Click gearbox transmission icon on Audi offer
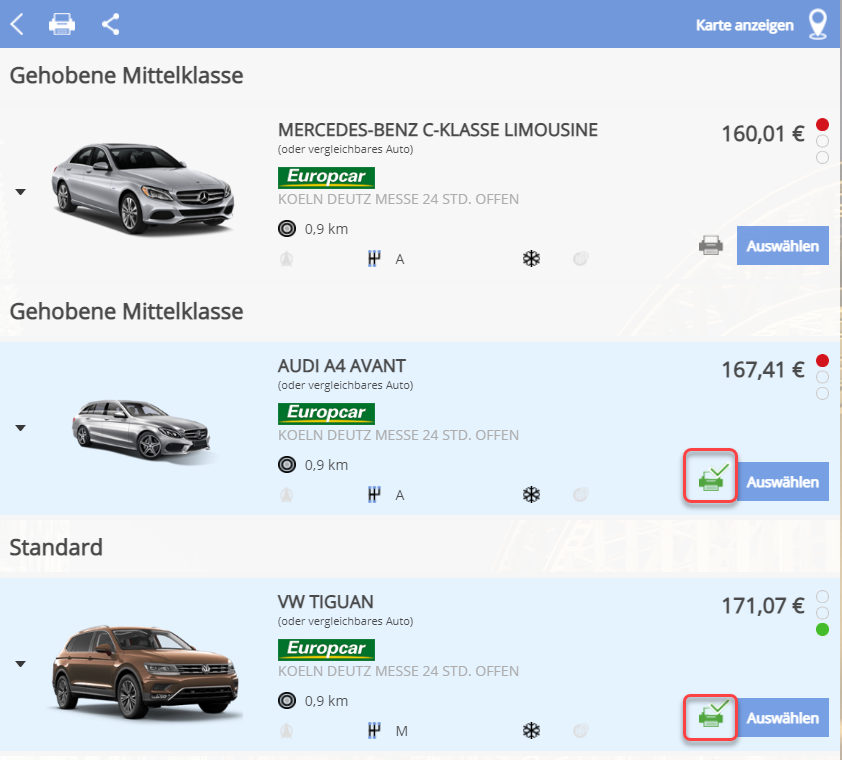The image size is (842, 760). click(x=374, y=495)
